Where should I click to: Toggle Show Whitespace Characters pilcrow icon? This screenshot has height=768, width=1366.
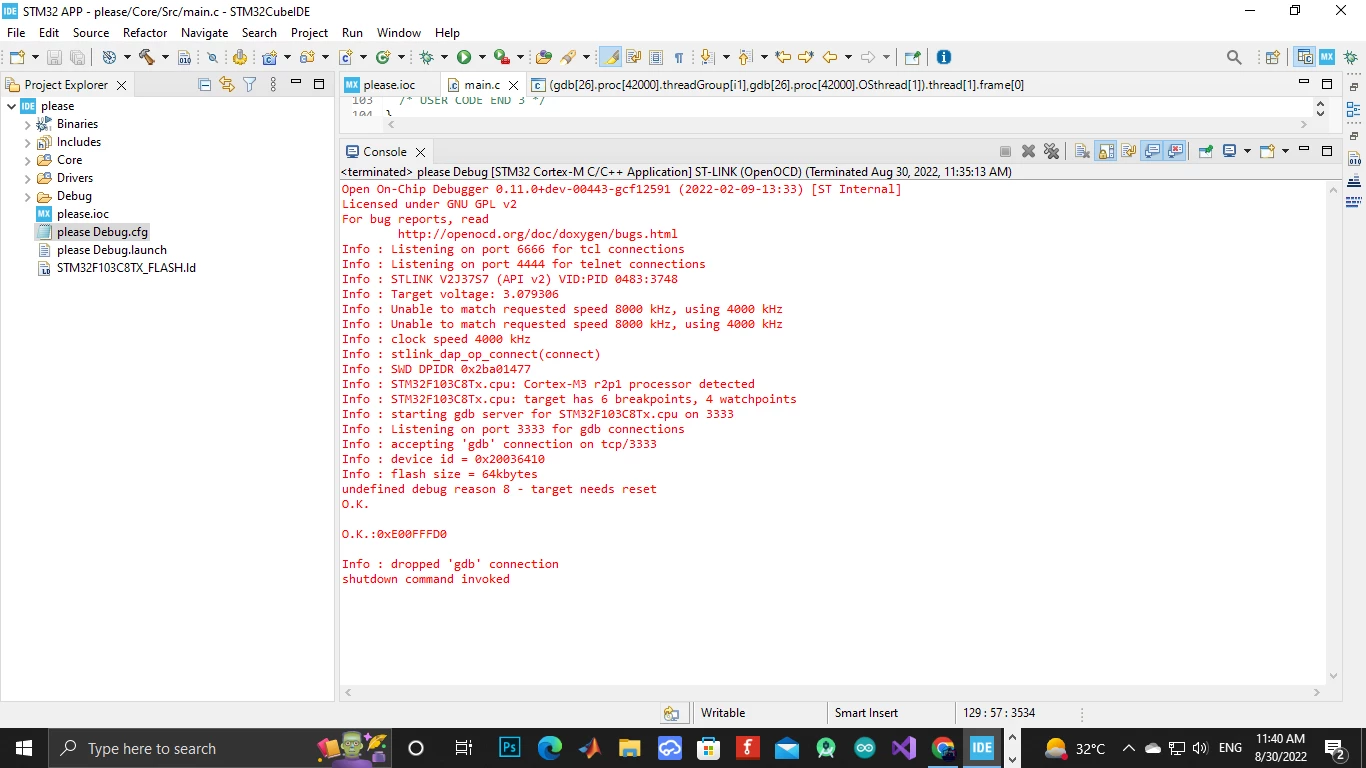coord(679,58)
